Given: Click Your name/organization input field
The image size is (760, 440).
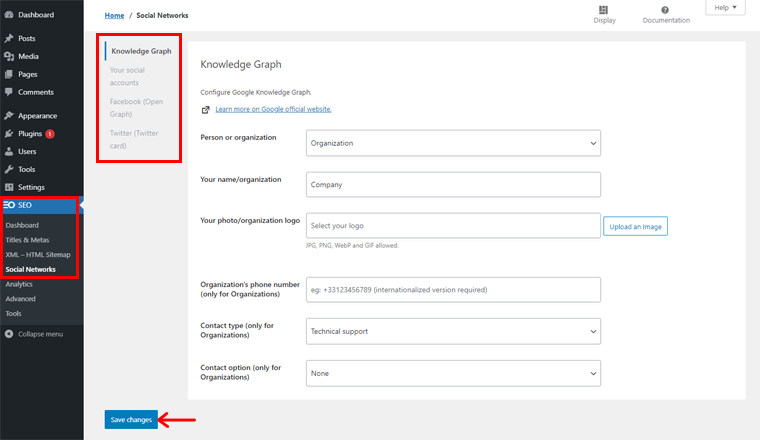Looking at the screenshot, I should tap(453, 185).
